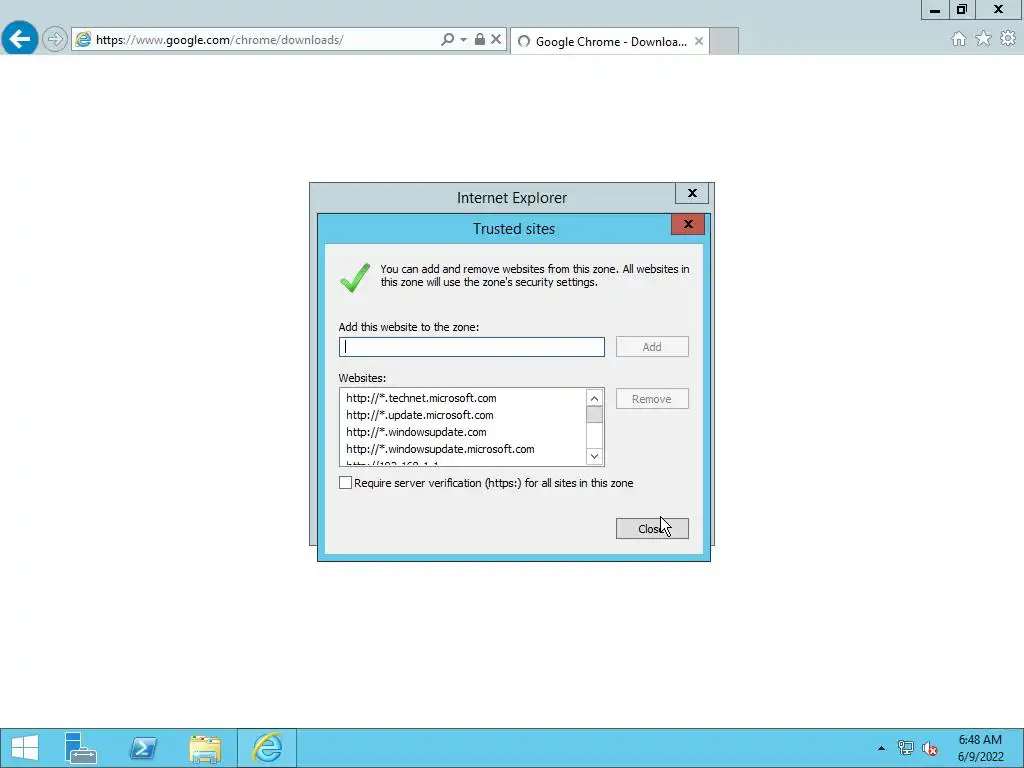
Task: Open the Home page icon
Action: 959,39
